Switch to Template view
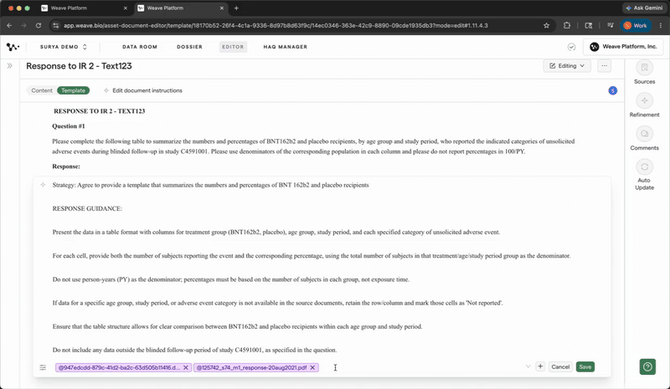The width and height of the screenshot is (670, 389). pos(73,91)
